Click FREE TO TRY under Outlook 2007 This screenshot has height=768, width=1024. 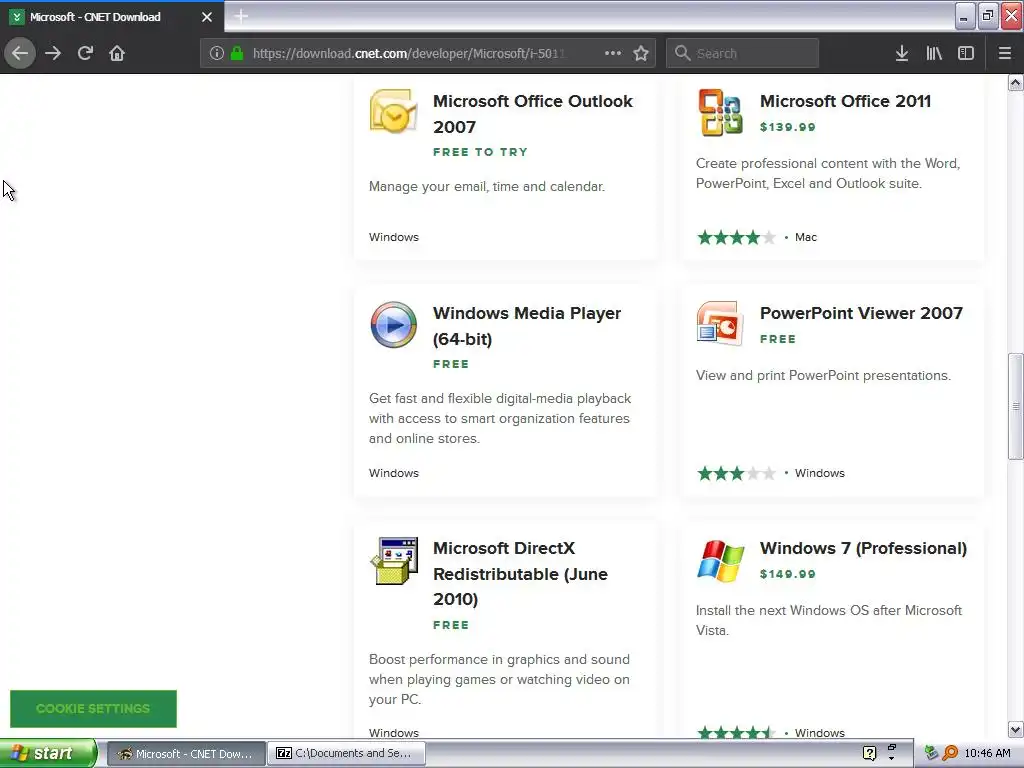[x=480, y=152]
